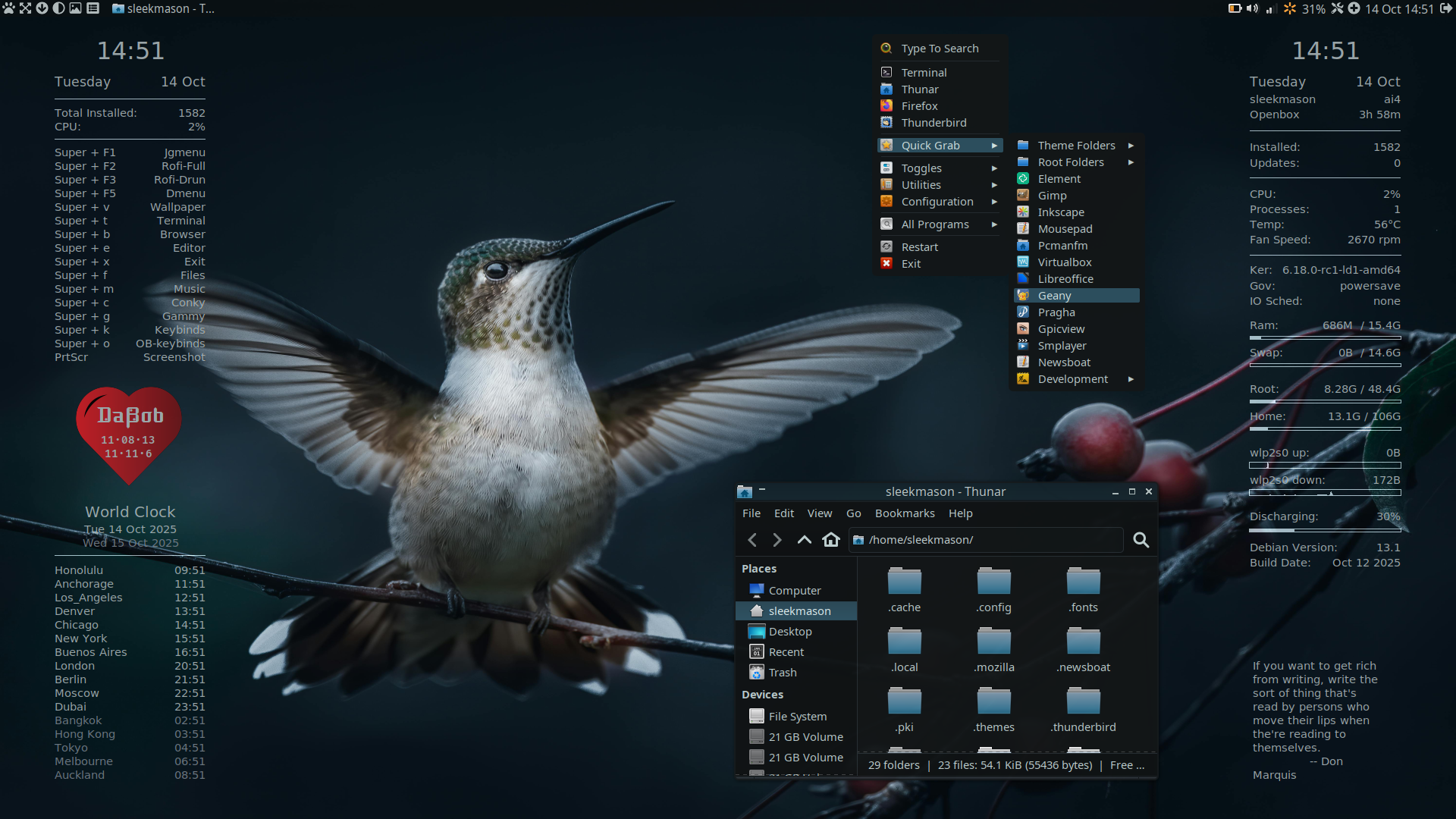Open the View menu in Thunar
The image size is (1456, 819).
819,513
